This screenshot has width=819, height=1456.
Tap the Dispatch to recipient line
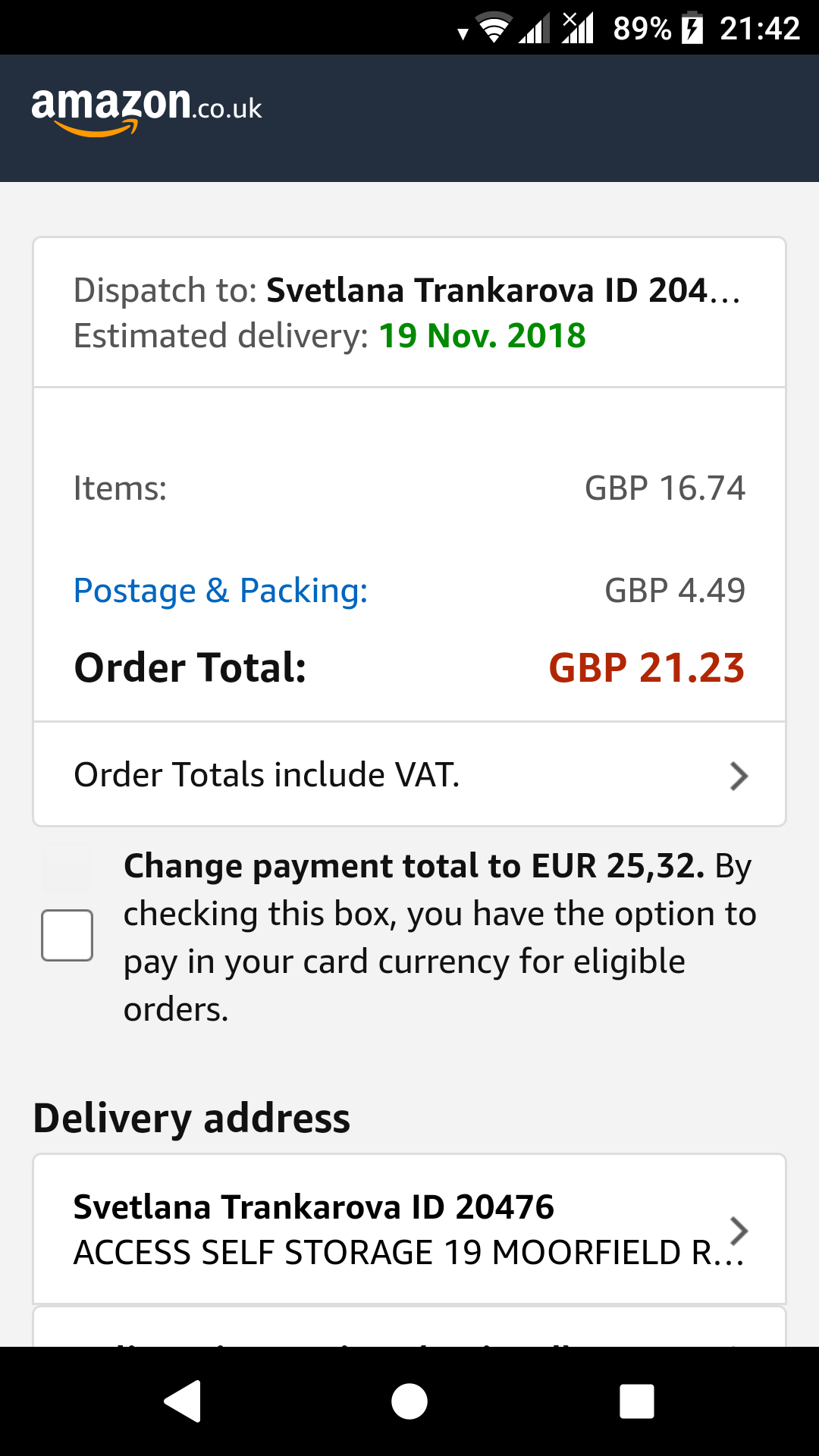tap(406, 290)
